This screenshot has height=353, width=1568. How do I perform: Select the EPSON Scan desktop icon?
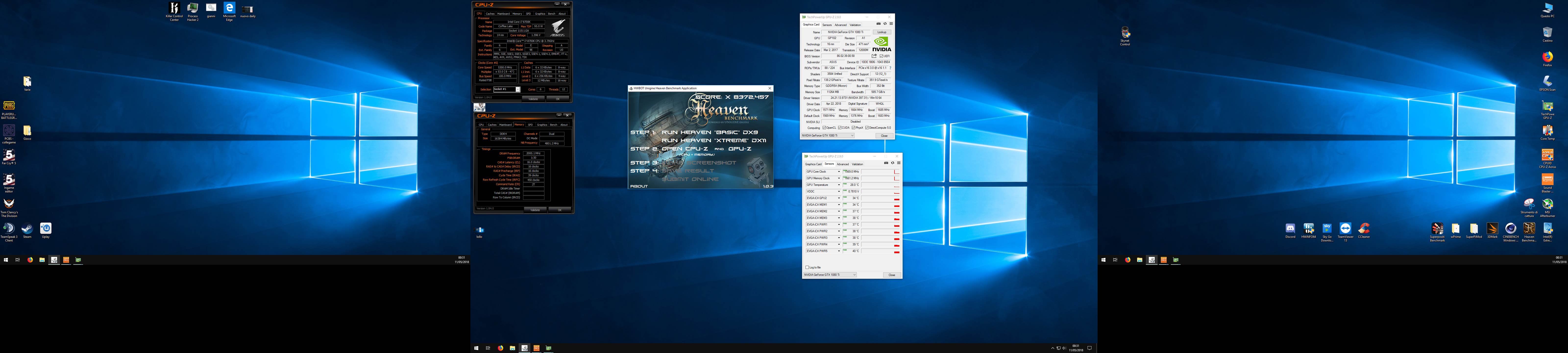click(x=1547, y=83)
